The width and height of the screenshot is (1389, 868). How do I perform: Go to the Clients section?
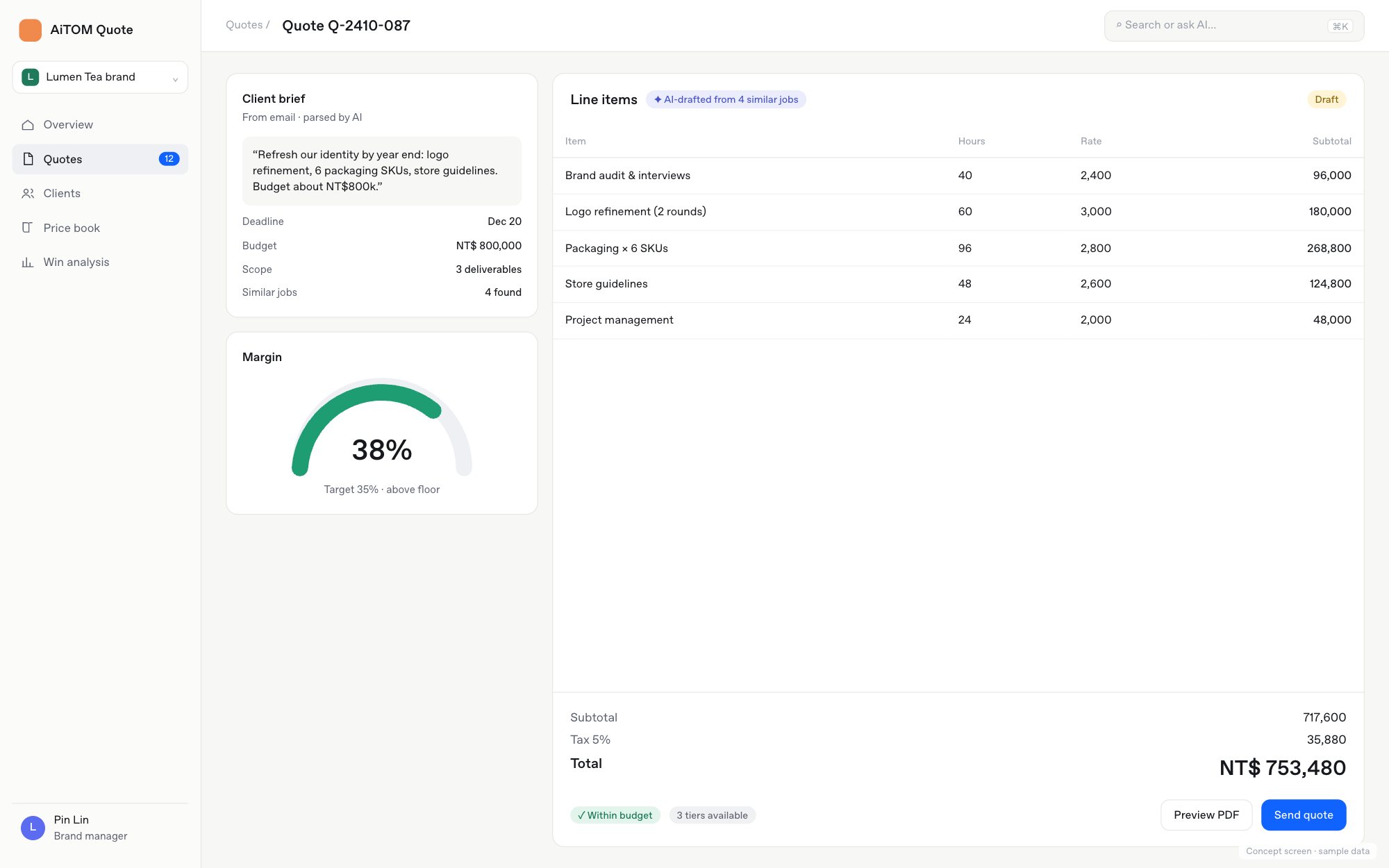[x=100, y=194]
